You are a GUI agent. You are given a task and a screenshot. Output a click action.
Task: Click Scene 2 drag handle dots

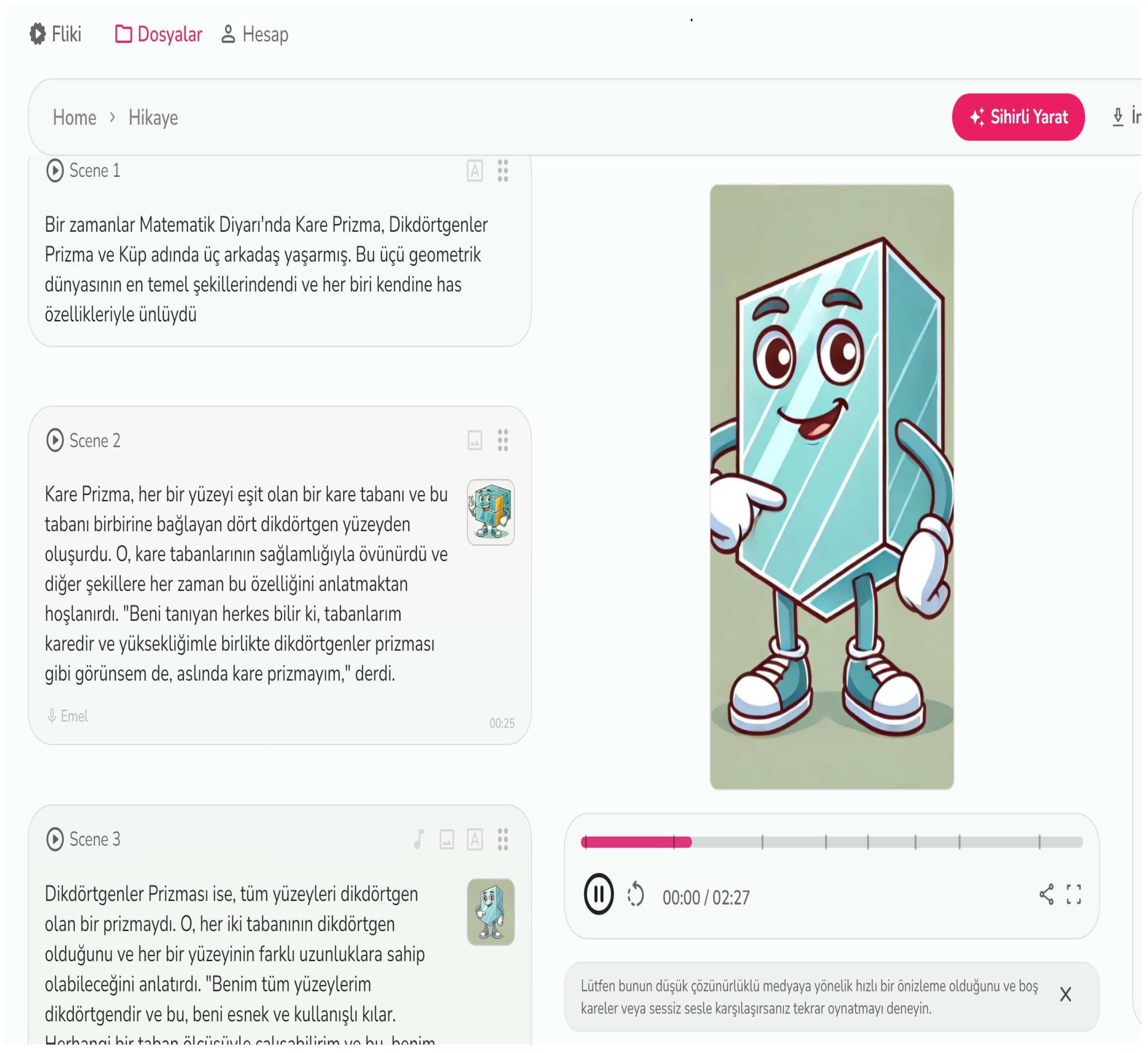point(503,441)
